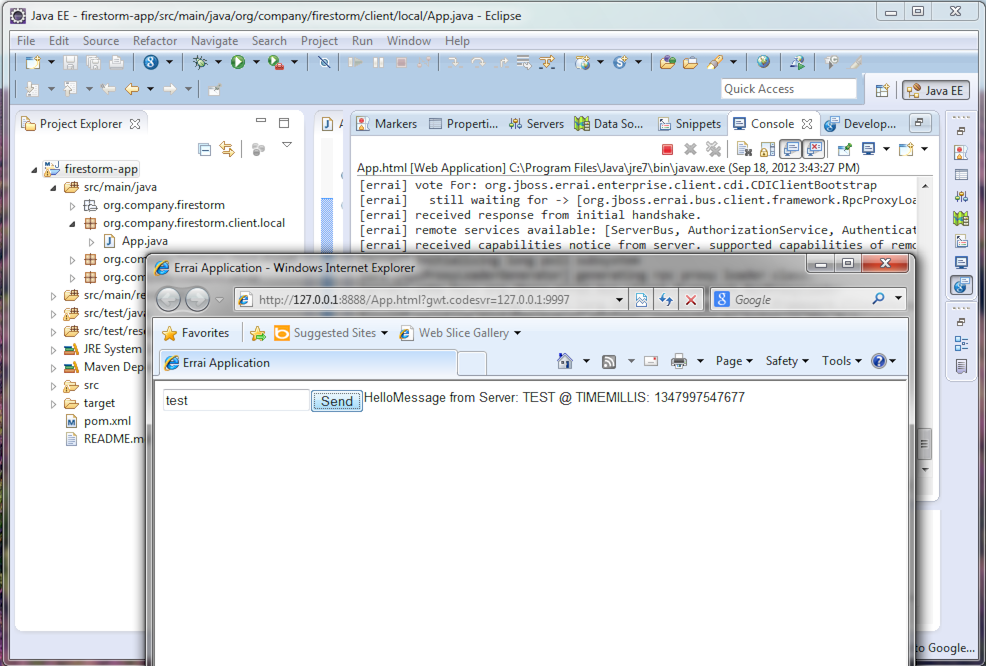Viewport: 986px width, 666px height.
Task: Click the Open Web Browser globe icon
Action: (x=763, y=62)
